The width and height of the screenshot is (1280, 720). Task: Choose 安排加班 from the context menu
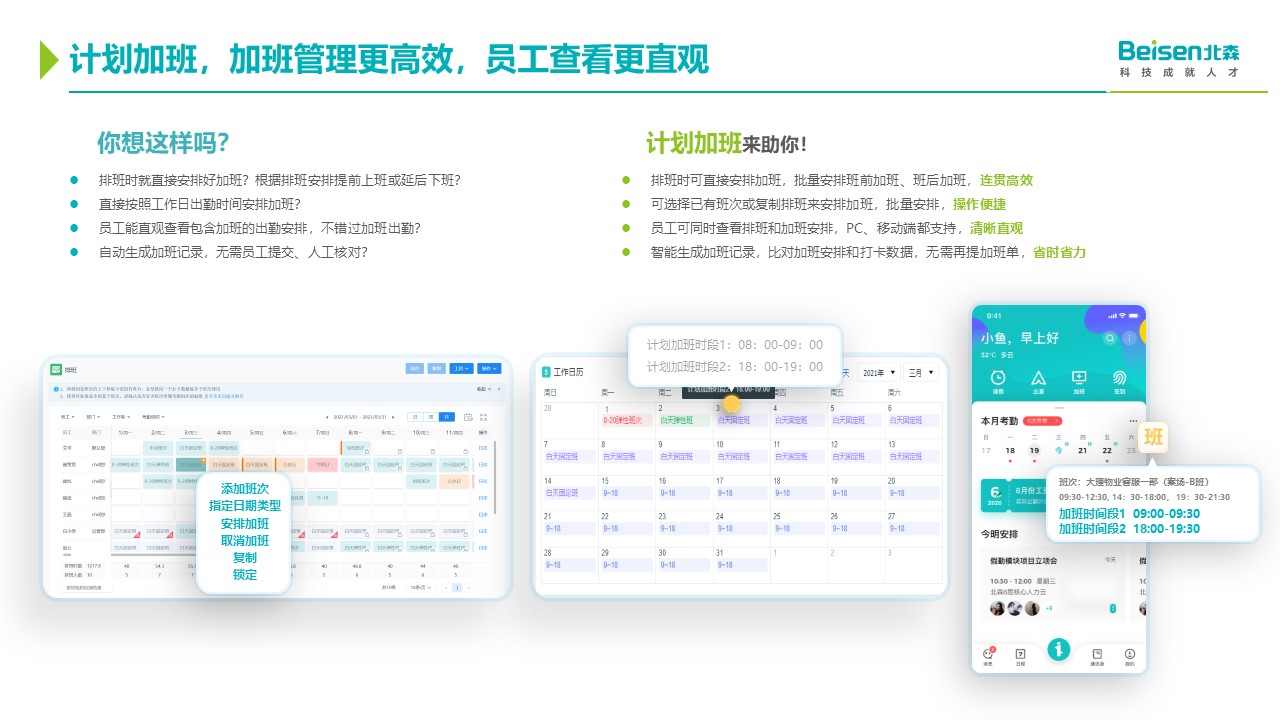[245, 524]
